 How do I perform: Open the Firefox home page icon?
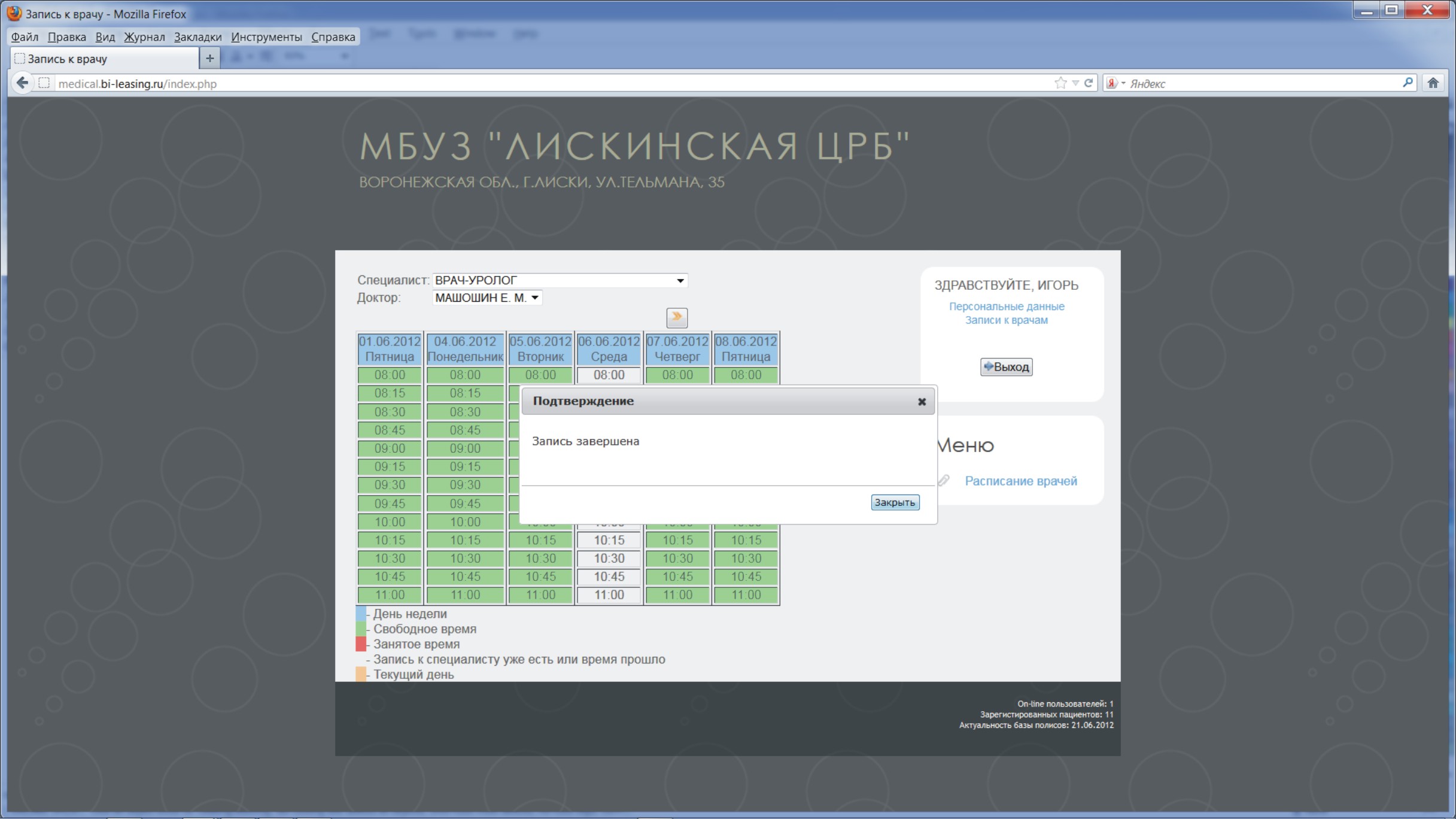(x=1433, y=83)
